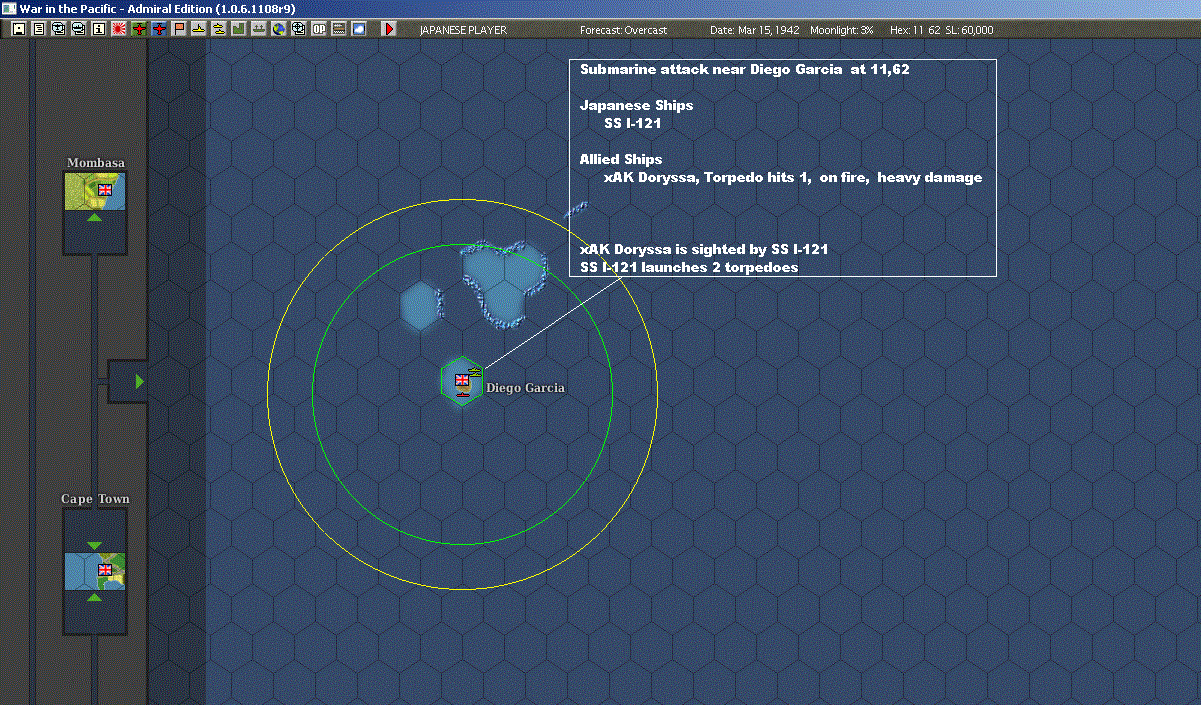Click the first toolbar icon with portrait silhouette
1201x705 pixels.
coord(18,29)
